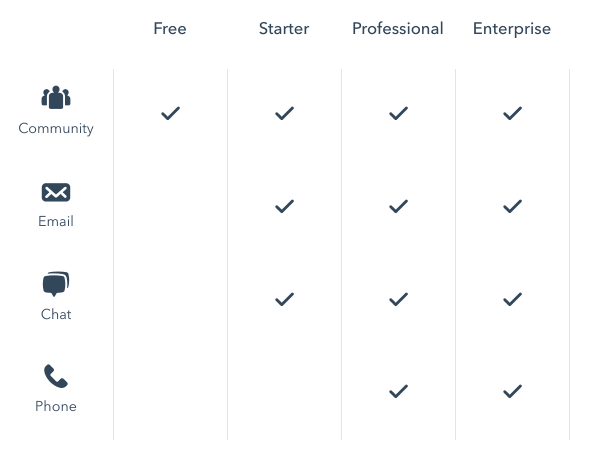Click the Chat text label
Viewport: 599px width, 461px height.
coord(56,314)
